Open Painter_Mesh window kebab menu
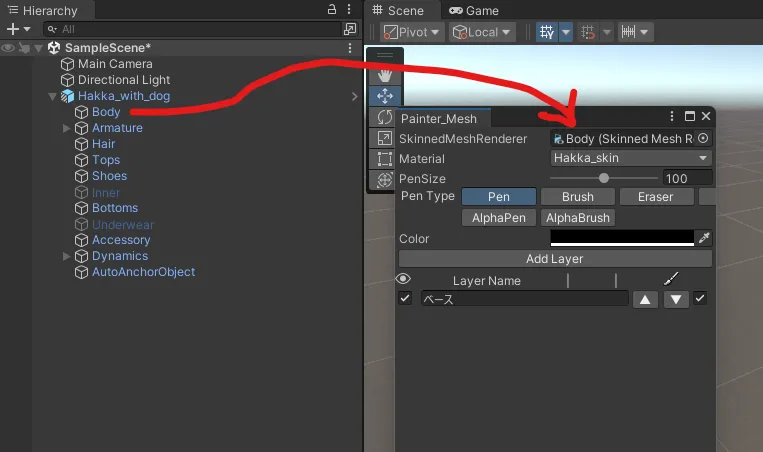Viewport: 763px width, 452px height. click(x=672, y=116)
